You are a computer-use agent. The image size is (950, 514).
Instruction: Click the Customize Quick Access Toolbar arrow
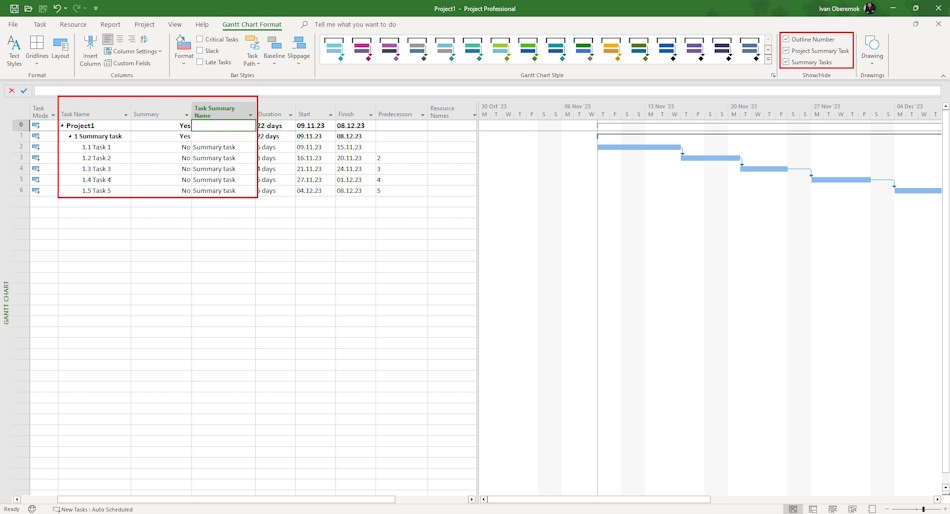point(96,8)
